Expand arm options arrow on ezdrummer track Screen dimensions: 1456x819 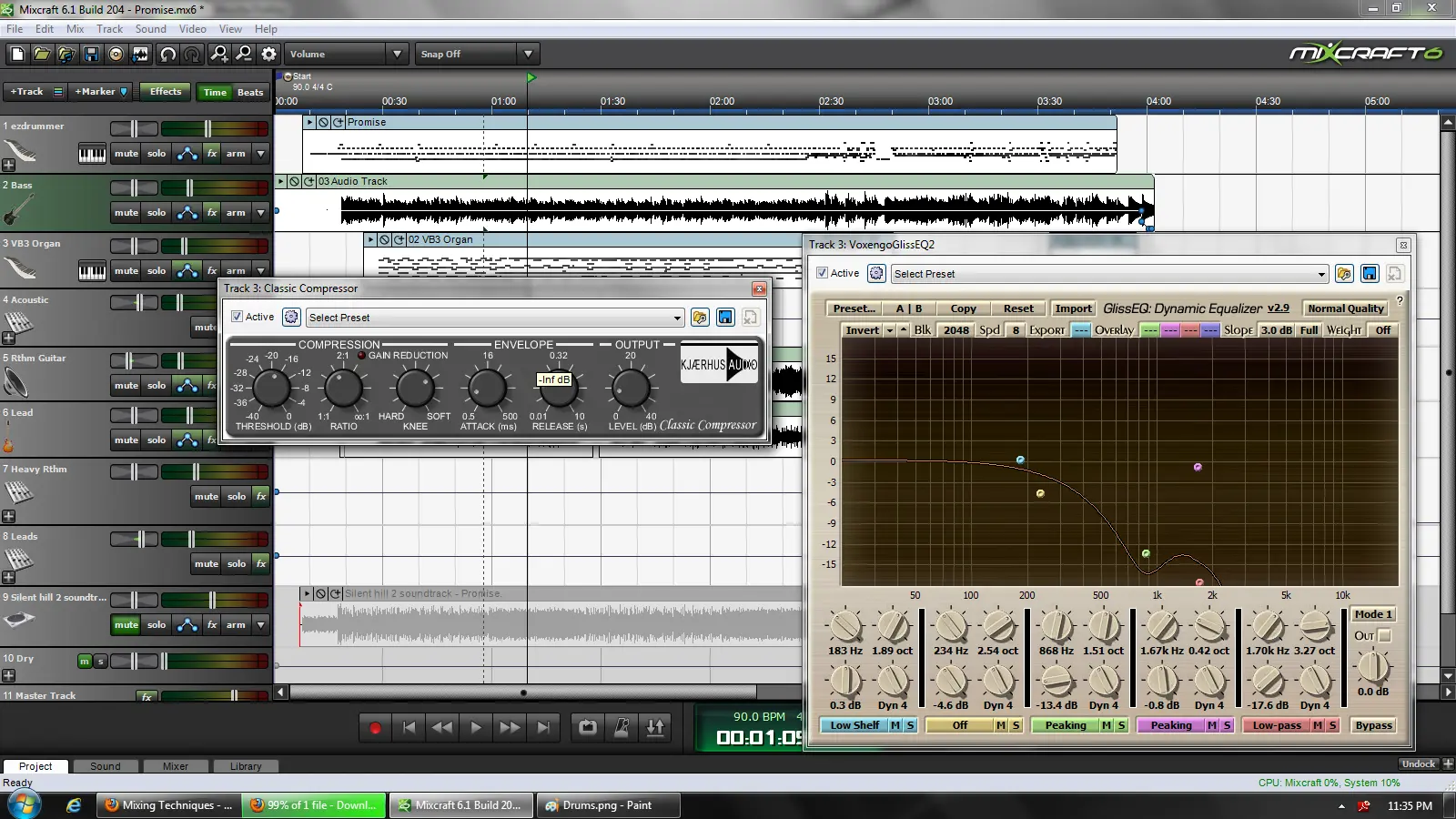(261, 153)
